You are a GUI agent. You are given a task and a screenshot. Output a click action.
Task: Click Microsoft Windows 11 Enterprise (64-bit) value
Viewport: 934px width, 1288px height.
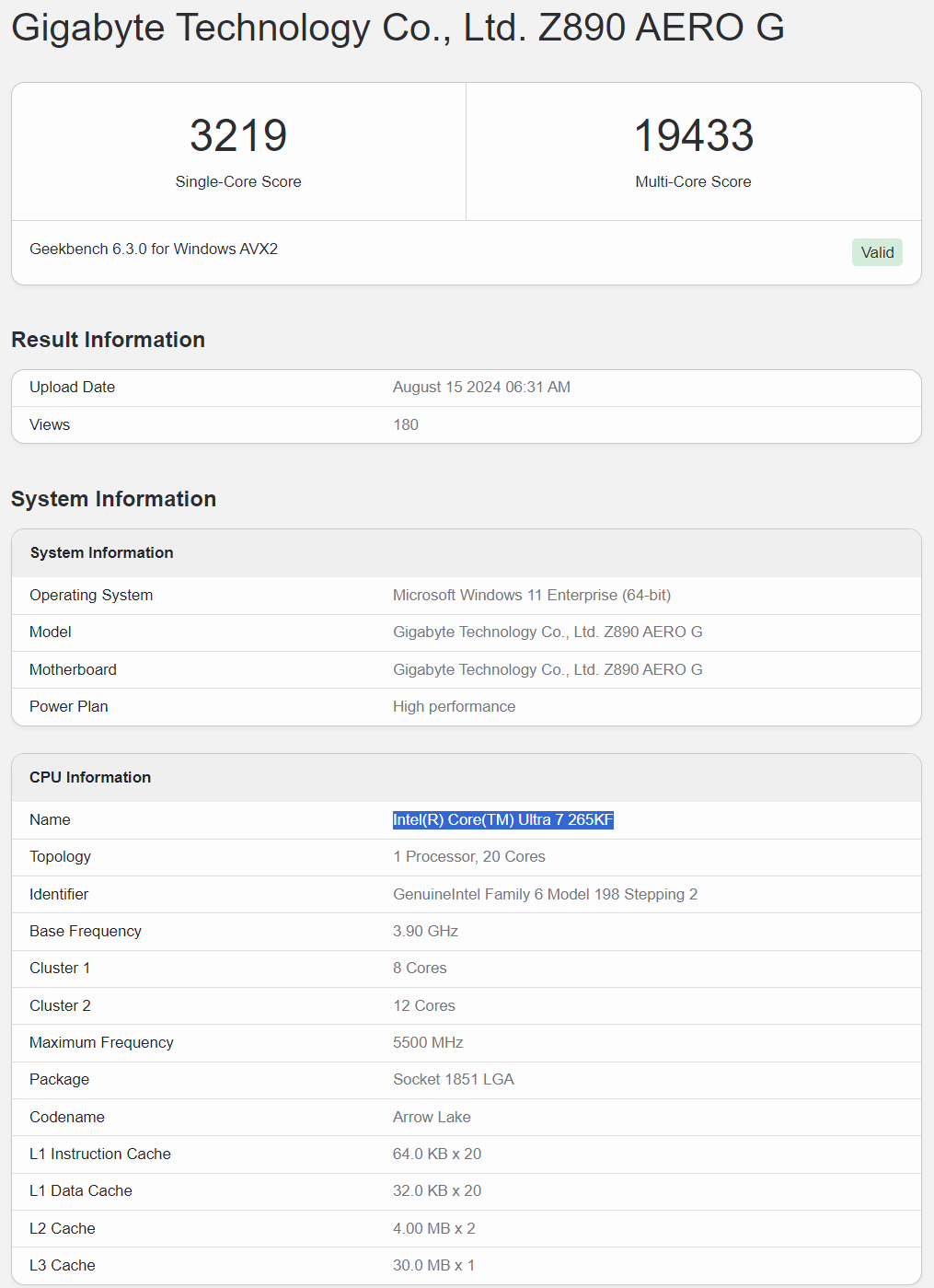click(532, 595)
